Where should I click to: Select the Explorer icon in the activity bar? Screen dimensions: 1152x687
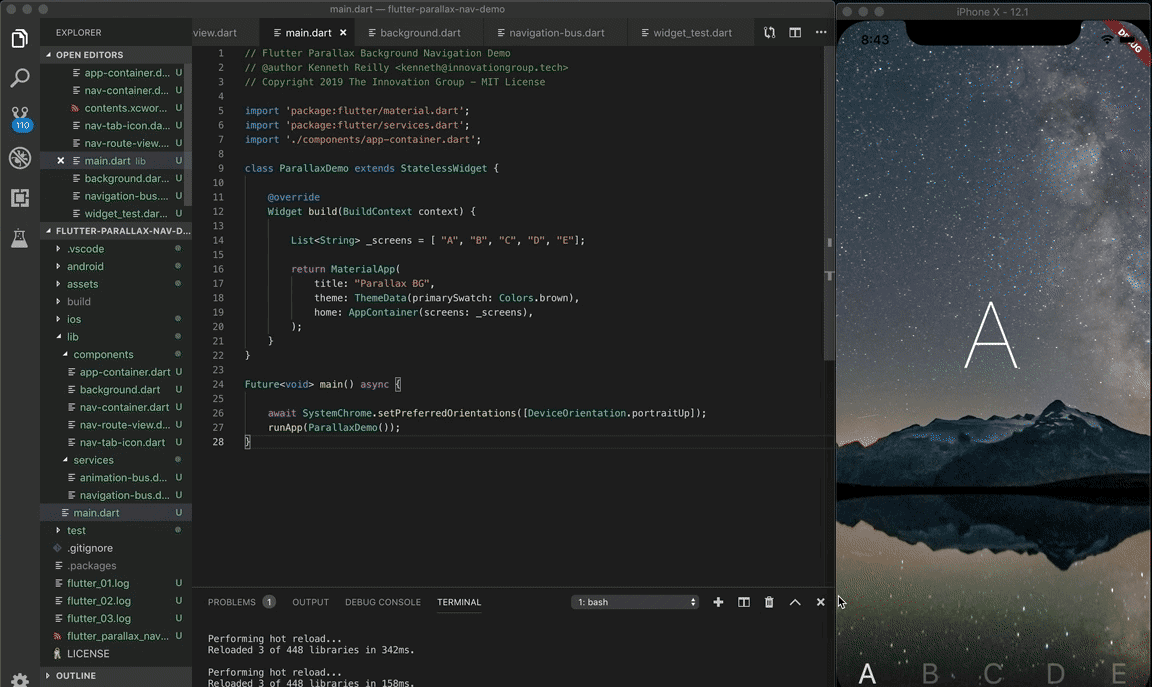(20, 38)
